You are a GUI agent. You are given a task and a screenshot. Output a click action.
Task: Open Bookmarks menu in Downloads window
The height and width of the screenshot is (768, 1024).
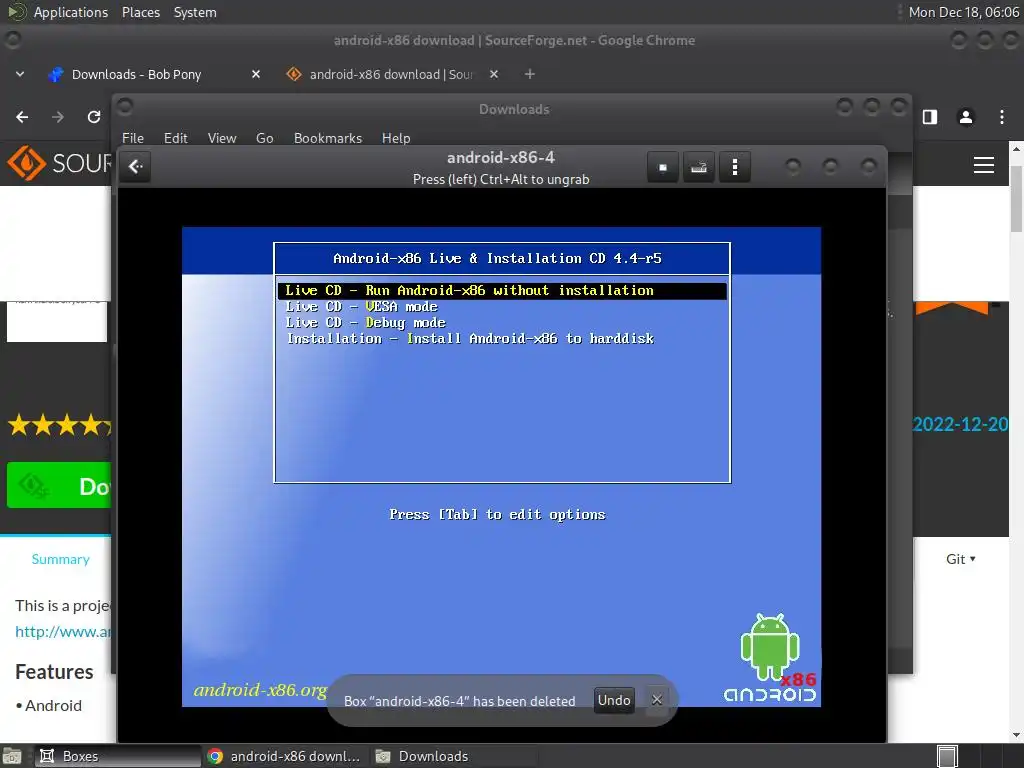tap(328, 138)
